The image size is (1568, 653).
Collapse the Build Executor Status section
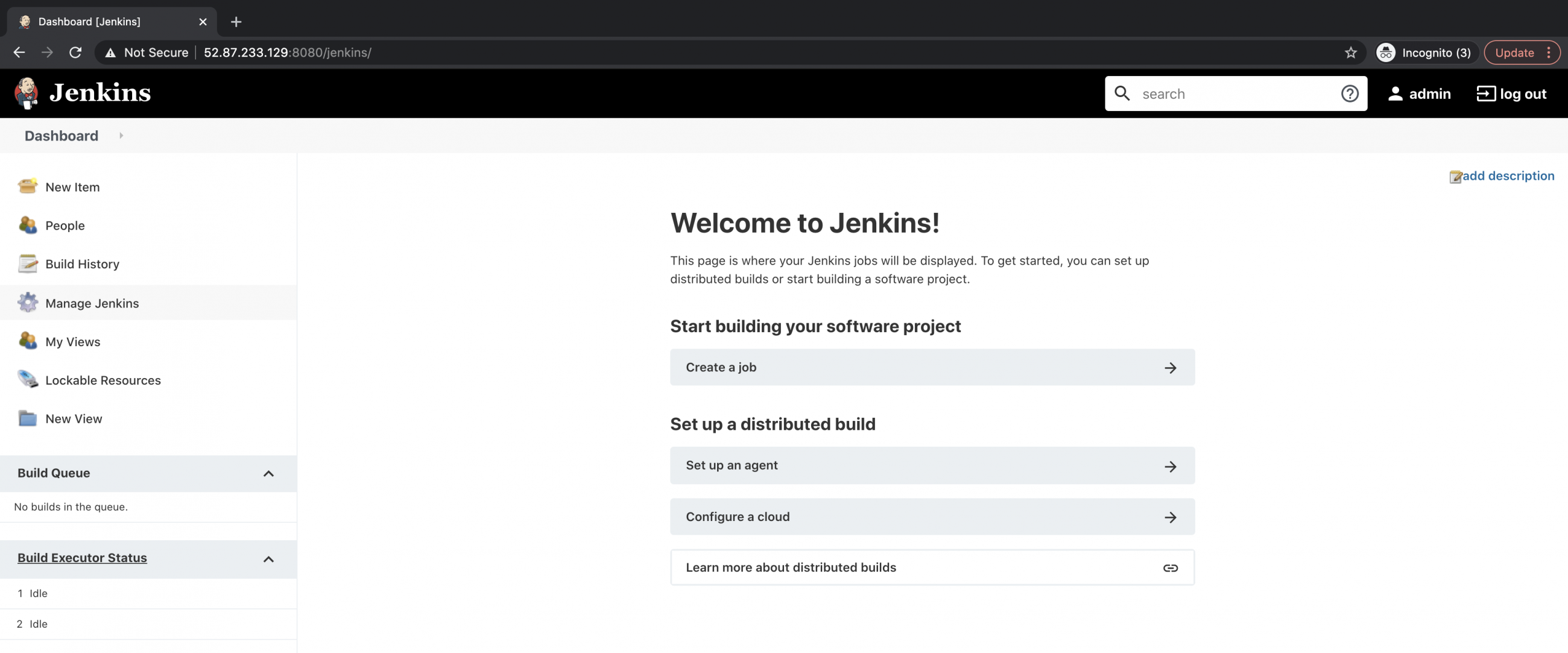(x=268, y=559)
